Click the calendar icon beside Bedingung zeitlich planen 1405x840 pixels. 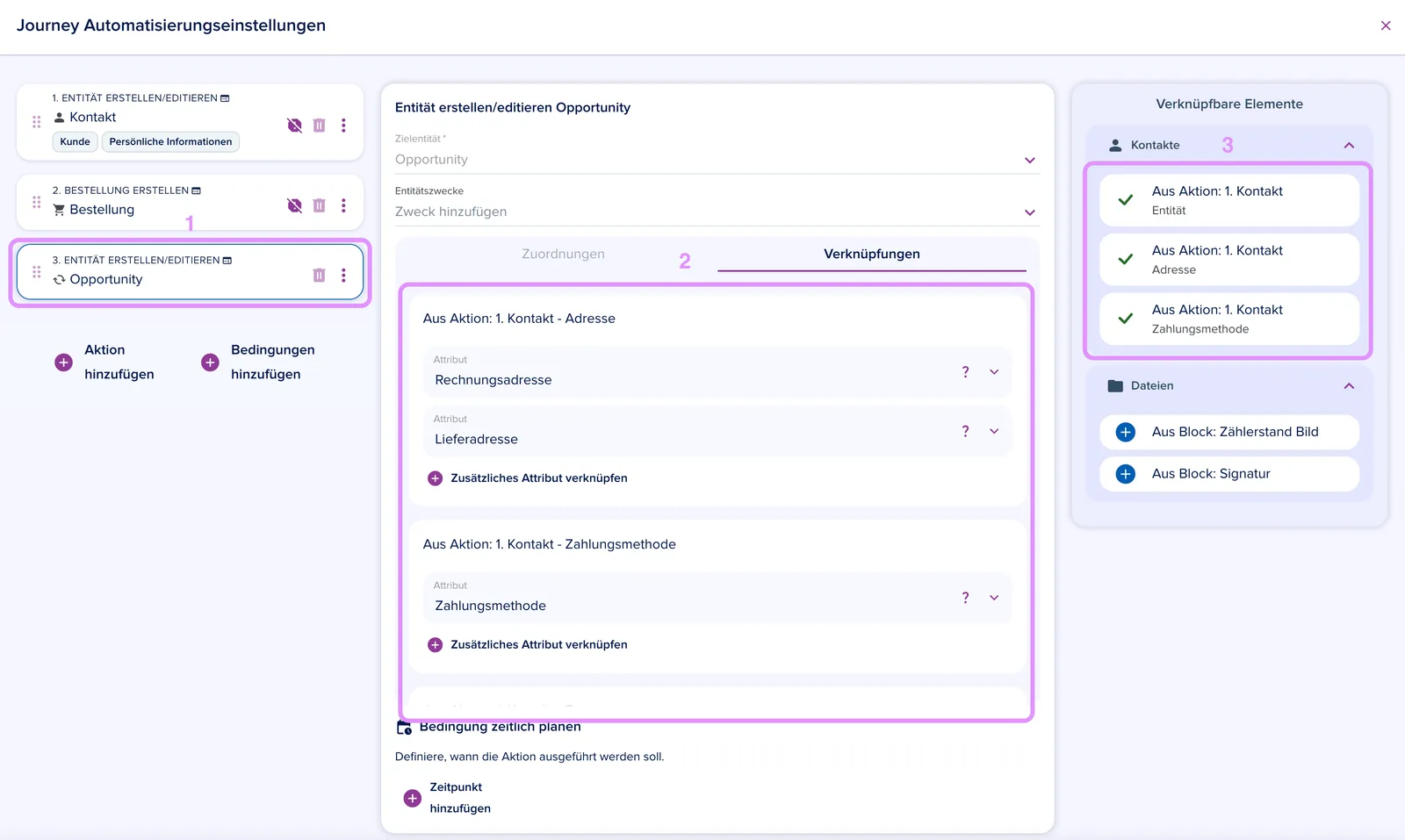pyautogui.click(x=404, y=727)
